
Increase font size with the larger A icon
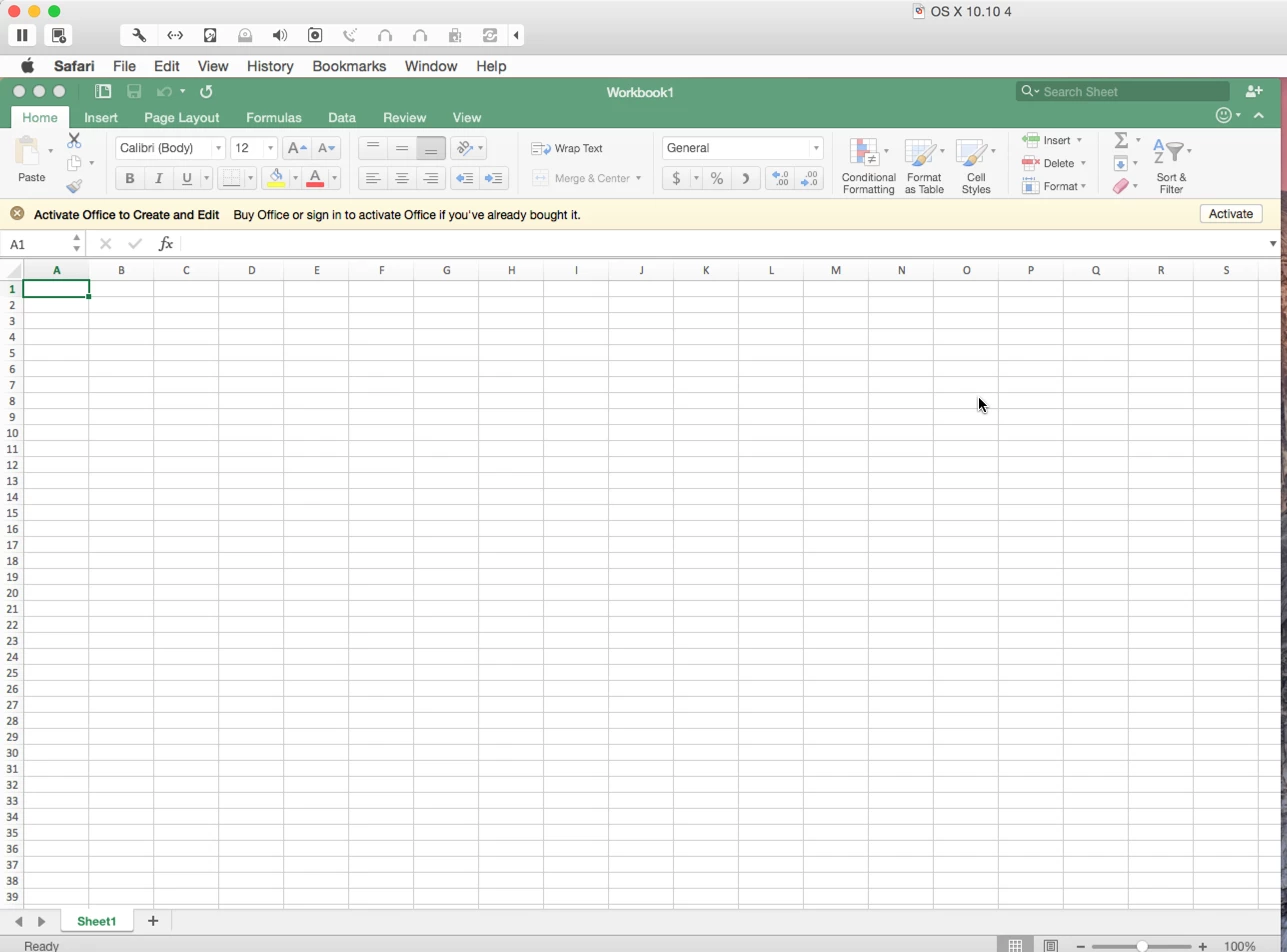(x=297, y=148)
